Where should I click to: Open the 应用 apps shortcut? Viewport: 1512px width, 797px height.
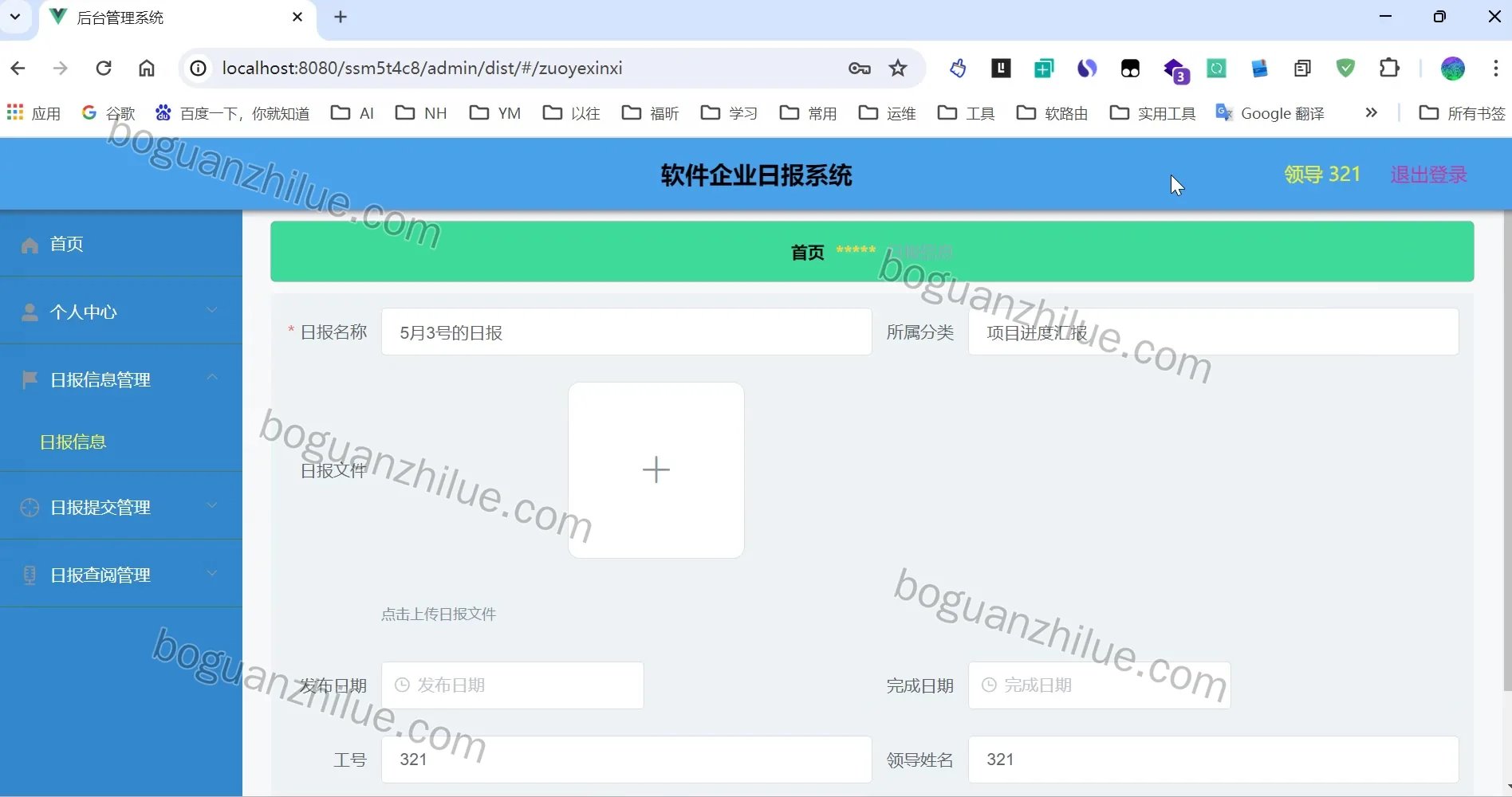[33, 113]
